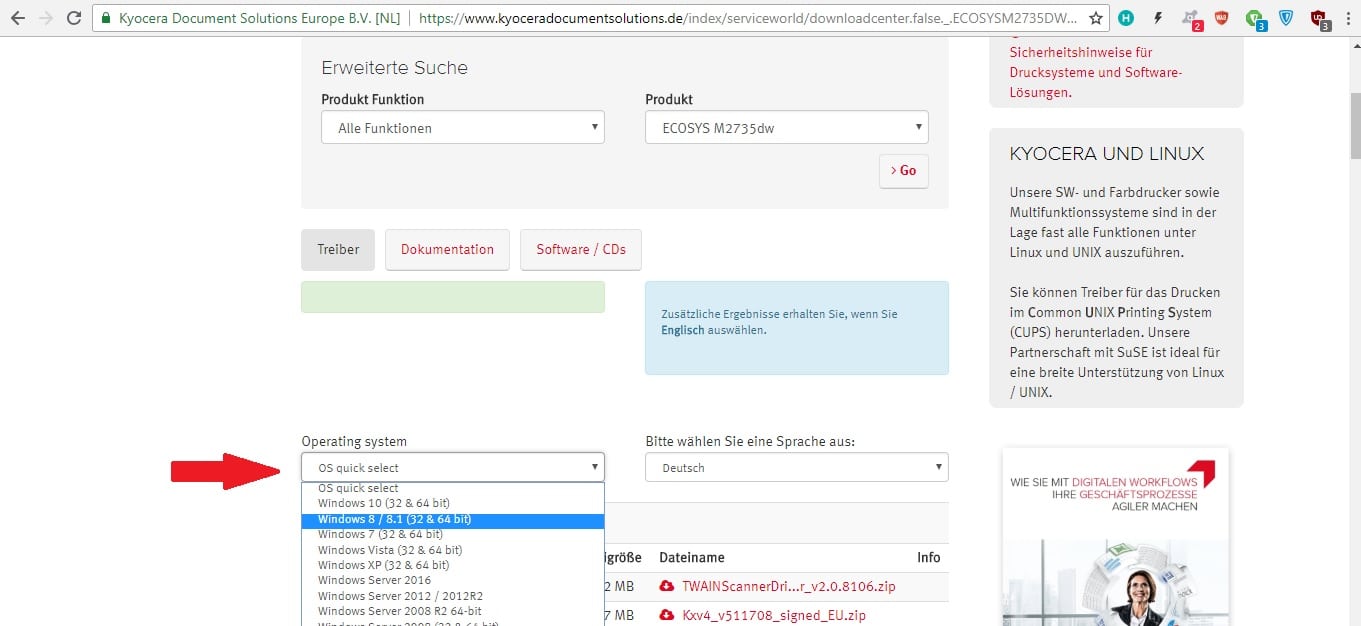Select Windows Server 2008 R2 64-bit
Screen dimensions: 1361x626
point(453,611)
